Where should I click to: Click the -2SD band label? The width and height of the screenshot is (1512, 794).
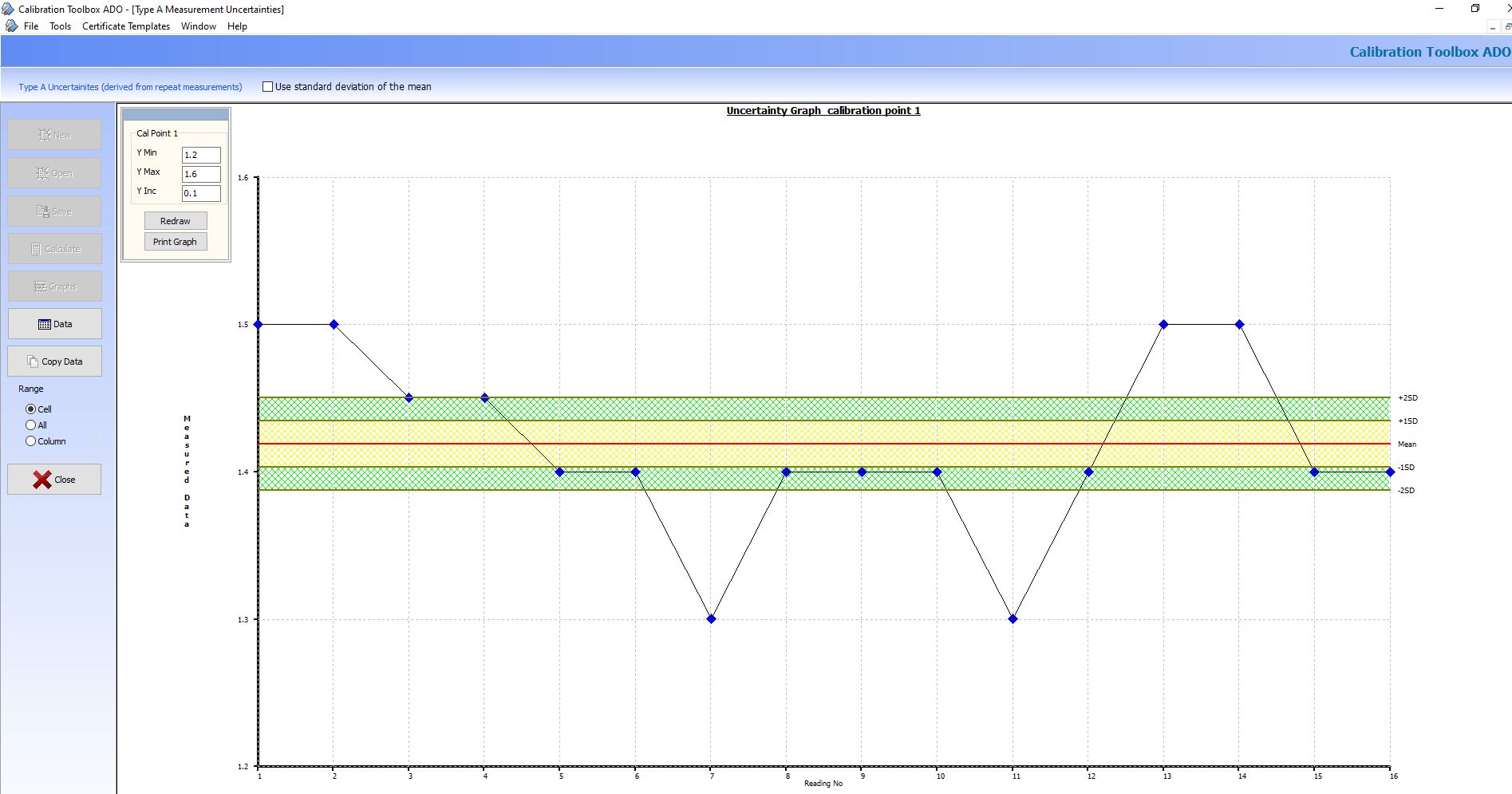[x=1406, y=491]
